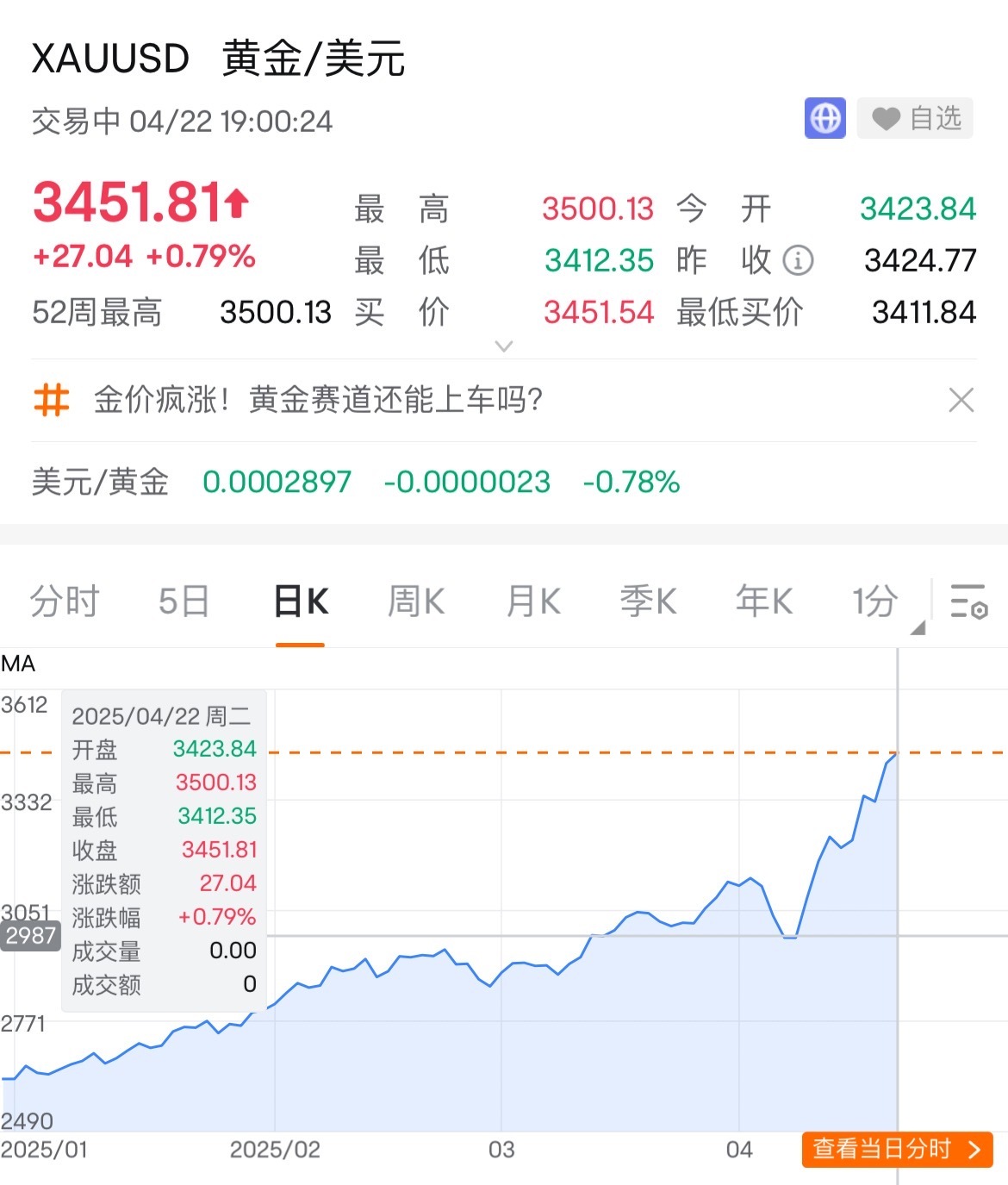The height and width of the screenshot is (1185, 1008).
Task: Switch to the 分时 chart tab
Action: (65, 601)
